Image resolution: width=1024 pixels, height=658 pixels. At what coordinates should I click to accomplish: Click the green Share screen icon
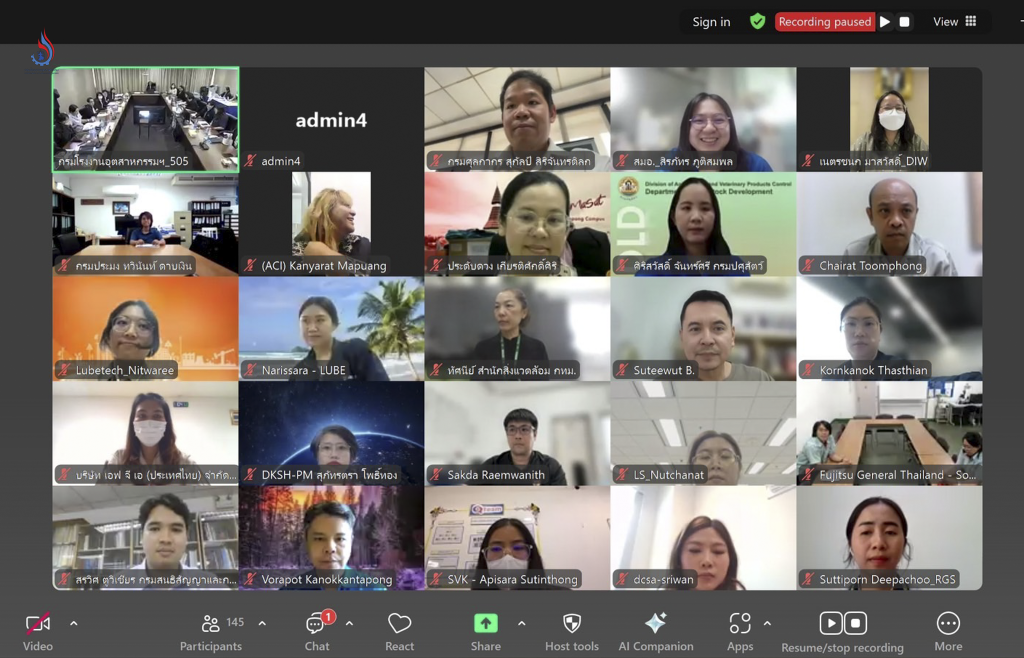(485, 624)
